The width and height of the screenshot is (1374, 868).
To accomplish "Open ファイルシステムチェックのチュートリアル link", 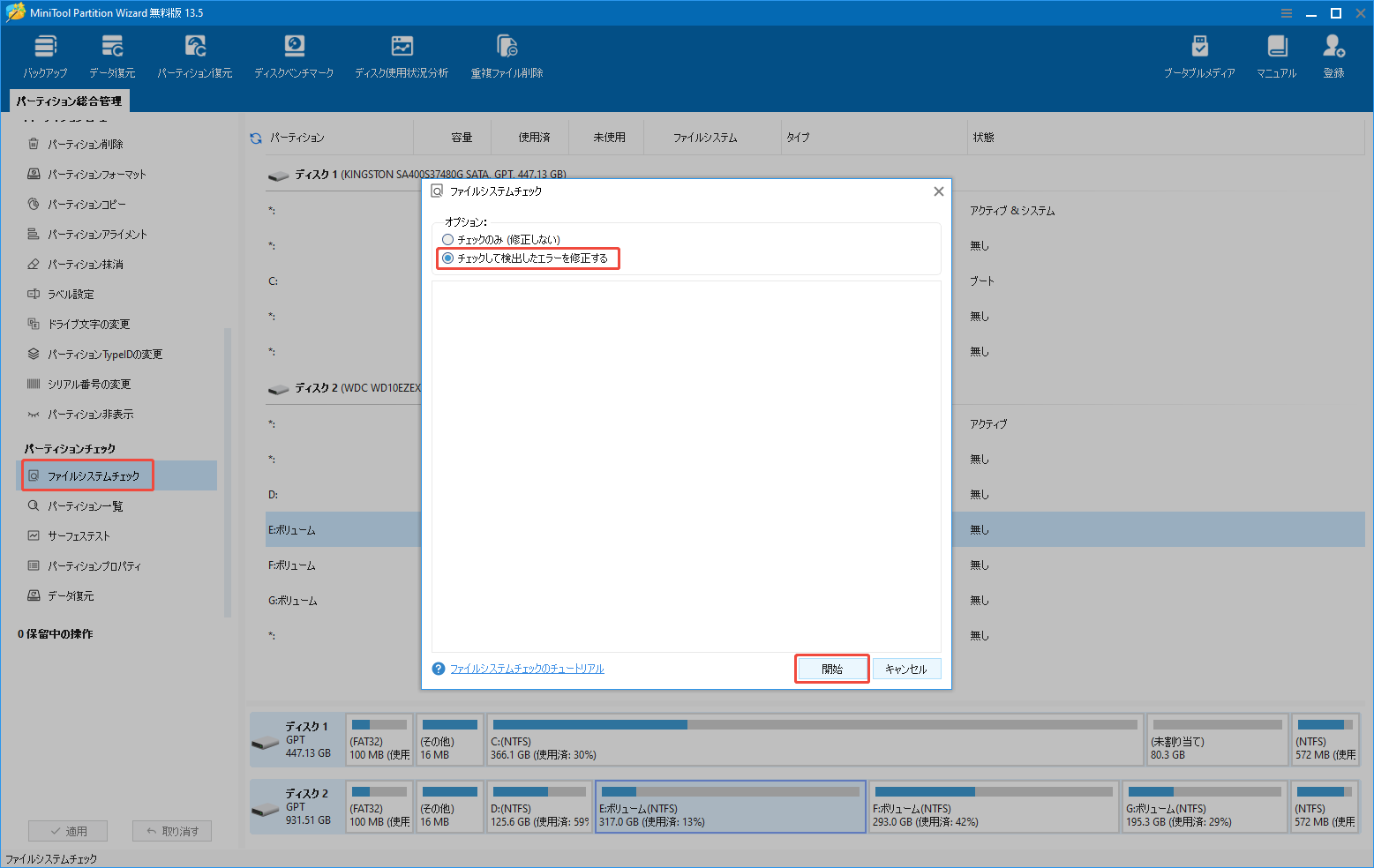I will (x=526, y=668).
